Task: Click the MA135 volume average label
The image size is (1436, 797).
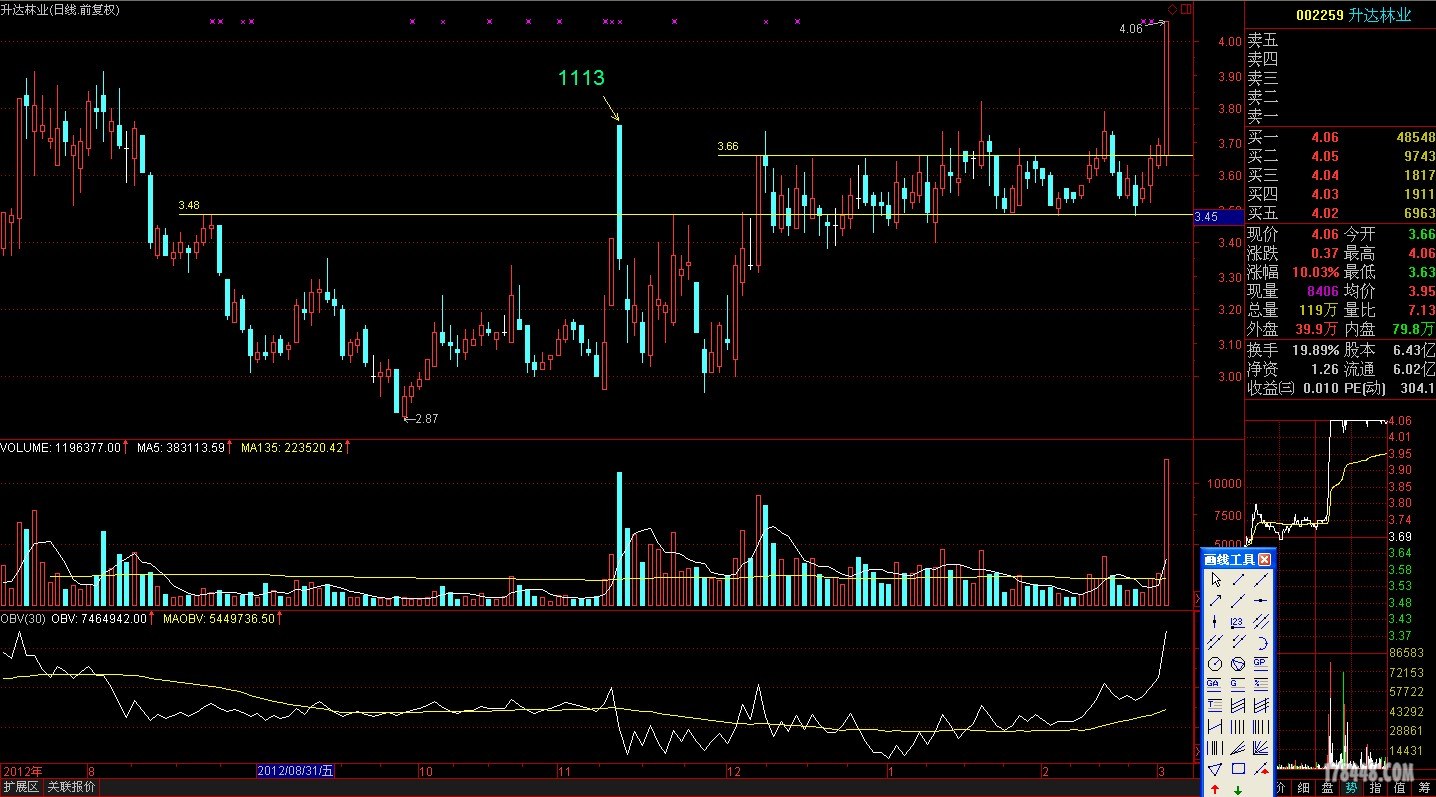Action: click(292, 448)
